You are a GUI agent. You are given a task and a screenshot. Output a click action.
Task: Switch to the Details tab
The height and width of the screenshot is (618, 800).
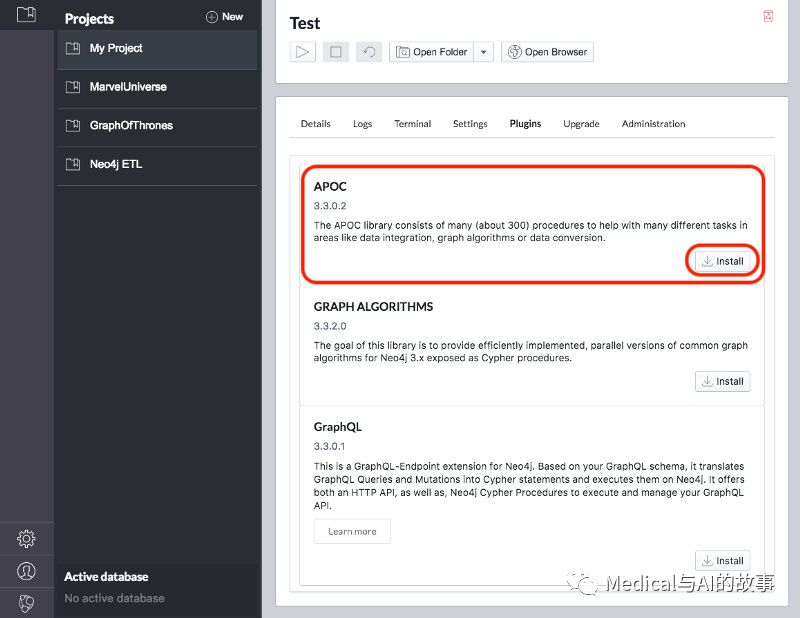[316, 124]
